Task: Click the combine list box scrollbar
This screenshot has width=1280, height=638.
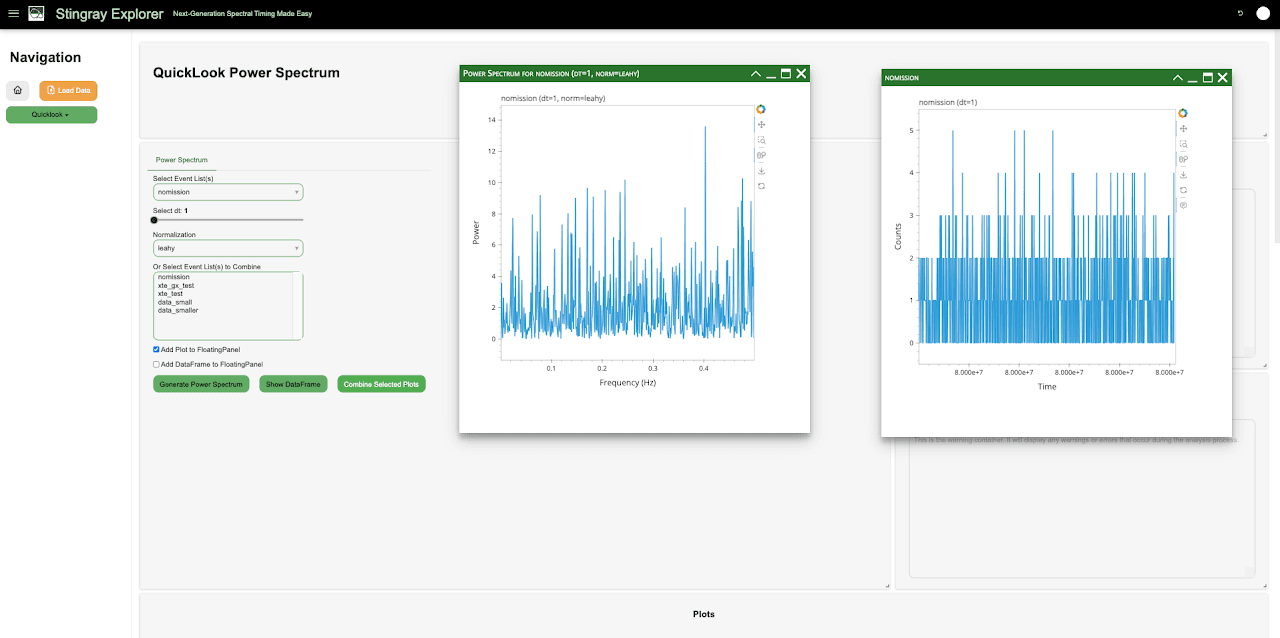Action: pyautogui.click(x=297, y=305)
